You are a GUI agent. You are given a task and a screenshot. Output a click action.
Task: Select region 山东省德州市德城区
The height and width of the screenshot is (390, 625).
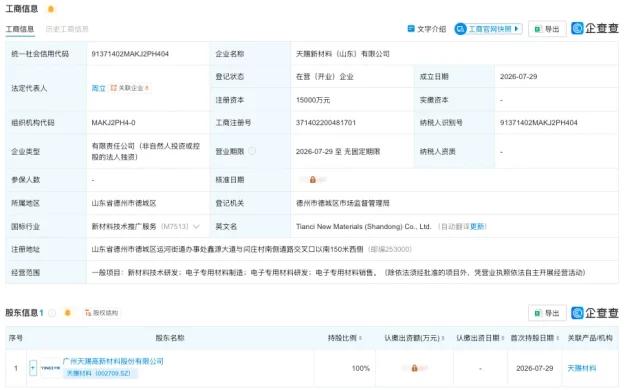[x=124, y=203]
